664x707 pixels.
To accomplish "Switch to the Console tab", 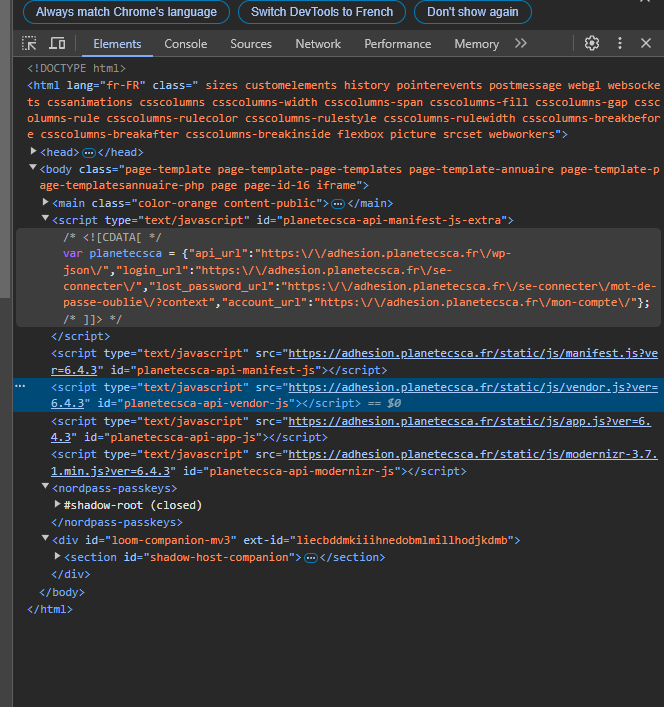I will tap(186, 44).
